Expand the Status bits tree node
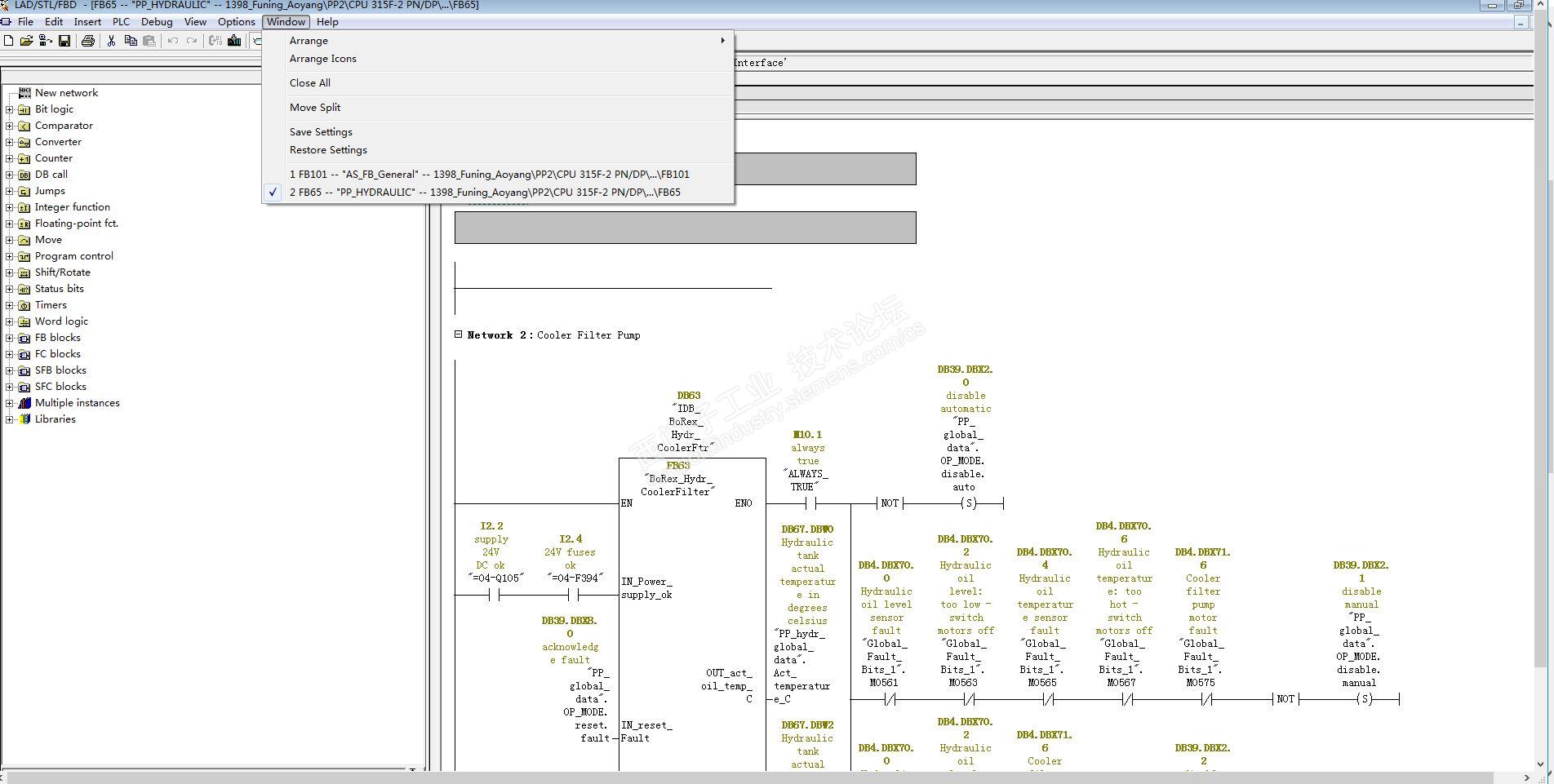 (9, 289)
